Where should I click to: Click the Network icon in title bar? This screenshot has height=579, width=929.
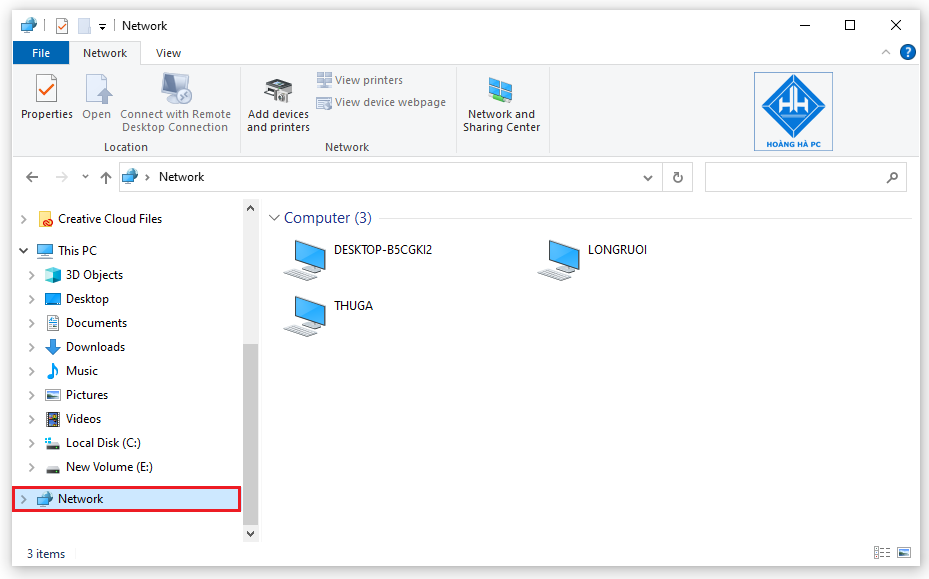28,25
